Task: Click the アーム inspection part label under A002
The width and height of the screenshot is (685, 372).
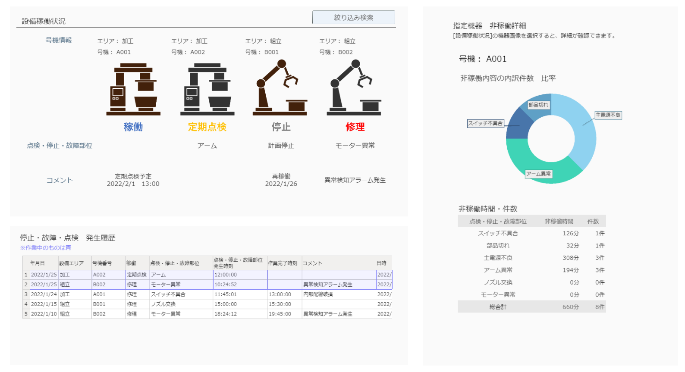Action: pos(207,145)
